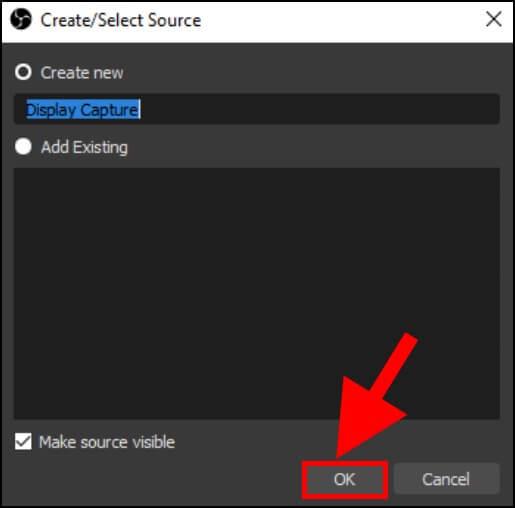Click the OBS logo in the title bar
515x508 pixels.
click(x=21, y=19)
